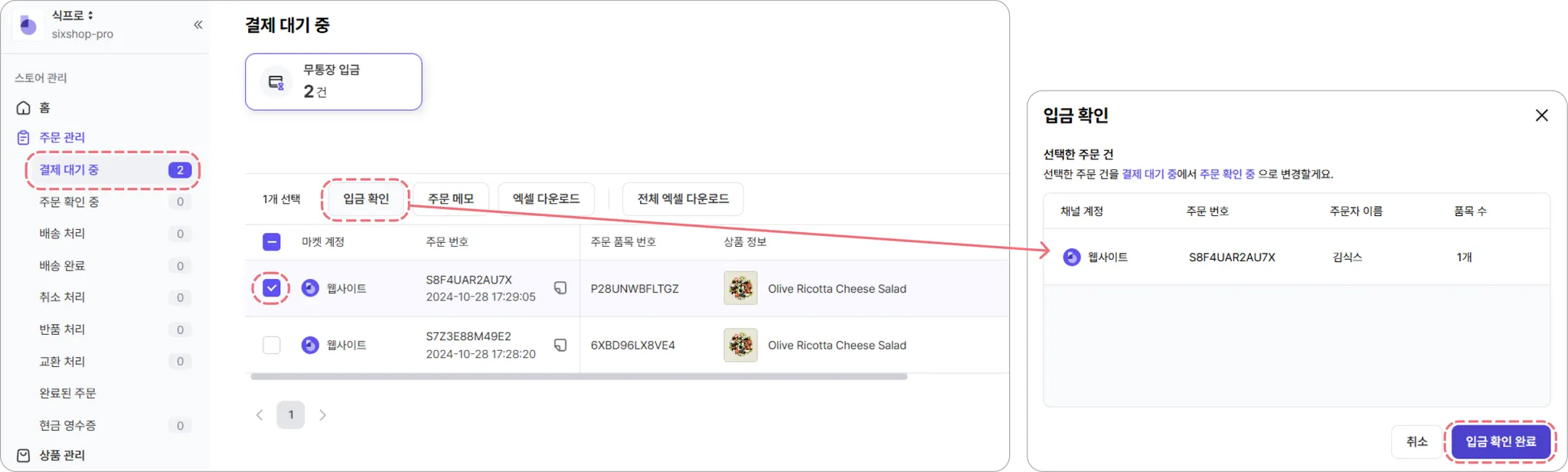Confirm with 입금 확인 완료 button

pyautogui.click(x=1501, y=441)
